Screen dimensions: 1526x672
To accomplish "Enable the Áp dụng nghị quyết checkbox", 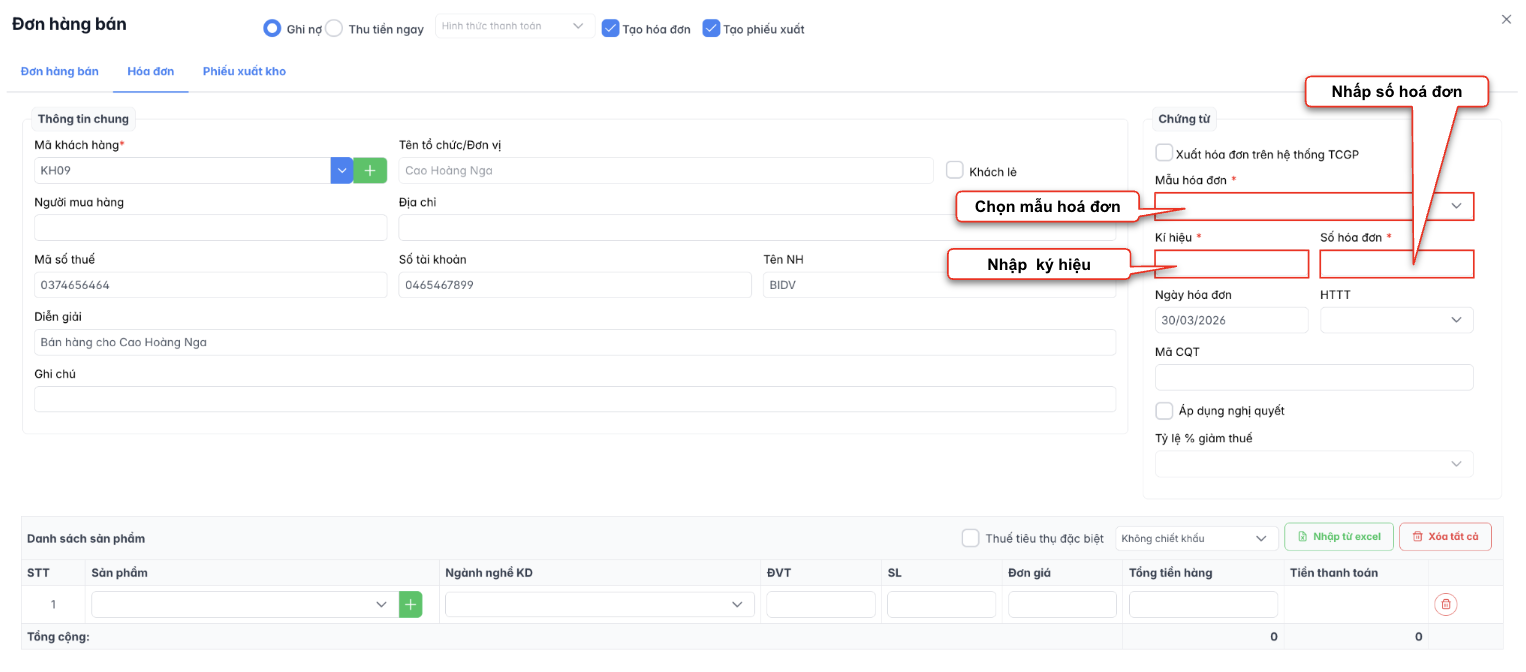I will point(1164,410).
